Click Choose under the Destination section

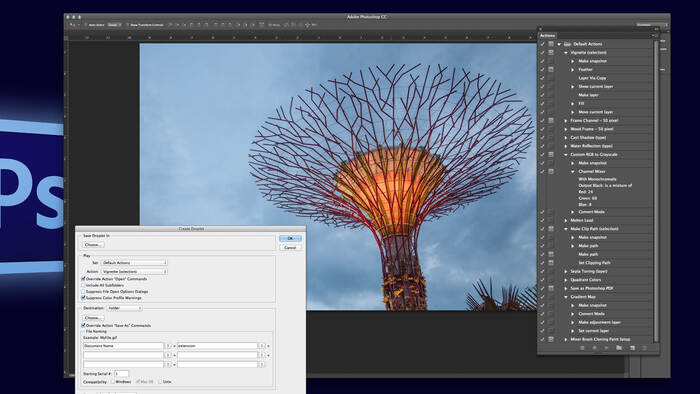[93, 318]
